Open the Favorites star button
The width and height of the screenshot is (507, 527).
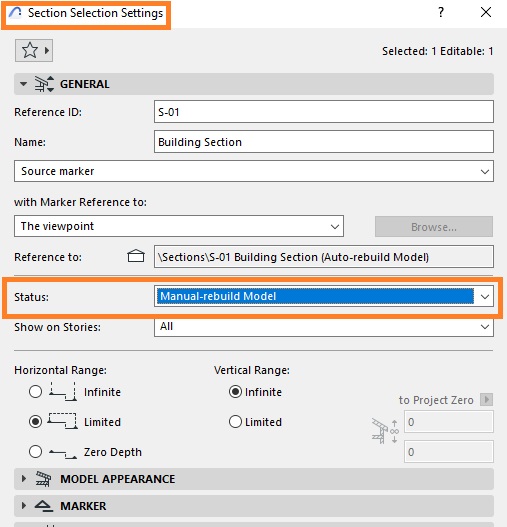(34, 51)
